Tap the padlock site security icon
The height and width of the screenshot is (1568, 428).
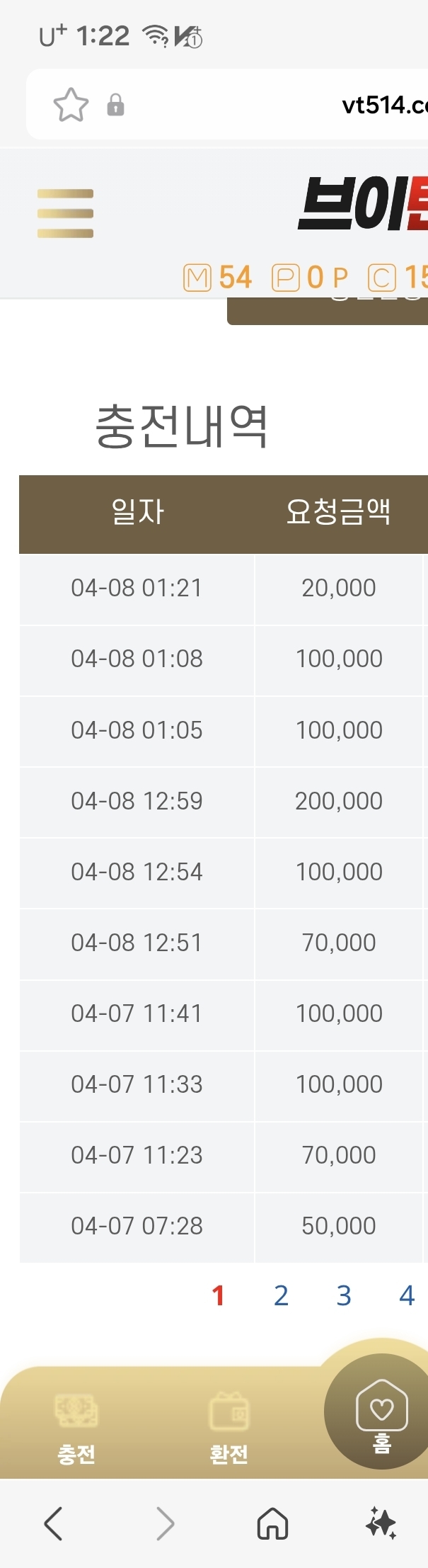tap(115, 106)
